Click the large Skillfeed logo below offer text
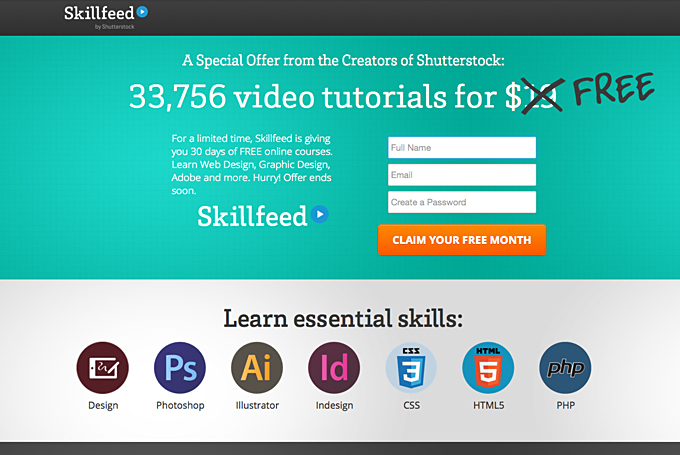Viewport: 680px width, 455px height. [263, 216]
